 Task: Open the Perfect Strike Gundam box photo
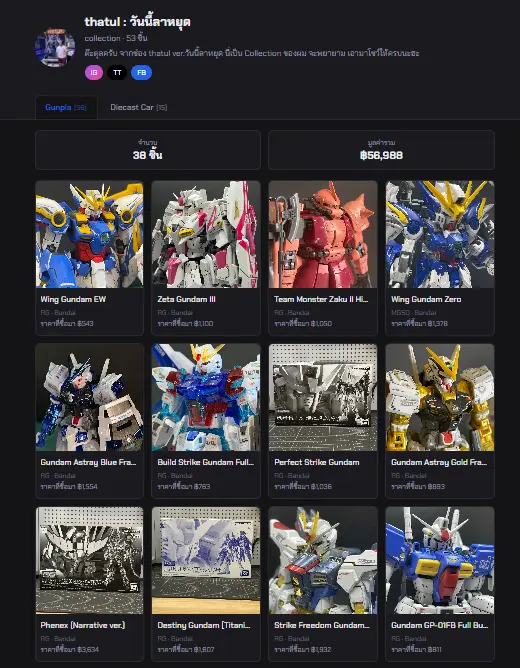coord(323,397)
